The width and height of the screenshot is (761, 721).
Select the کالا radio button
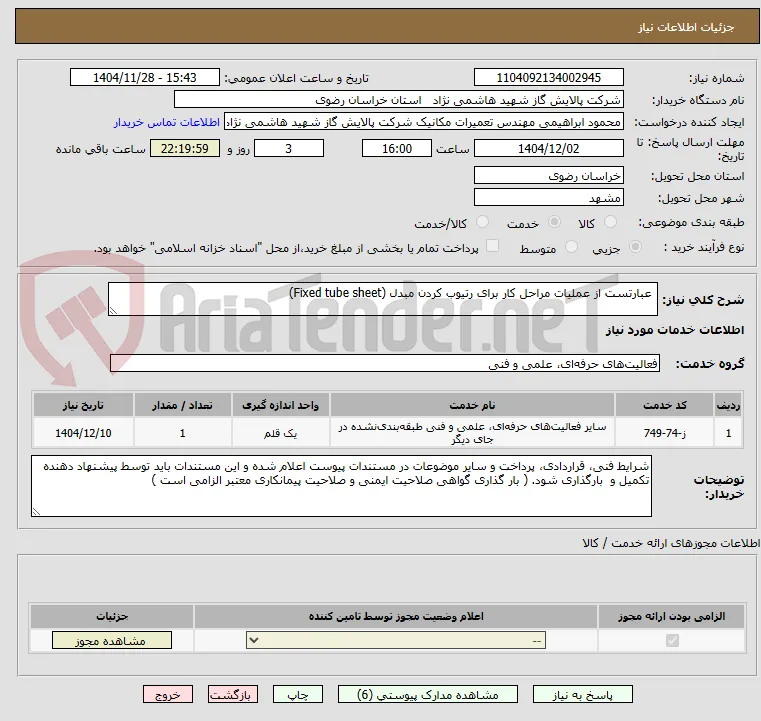[610, 222]
